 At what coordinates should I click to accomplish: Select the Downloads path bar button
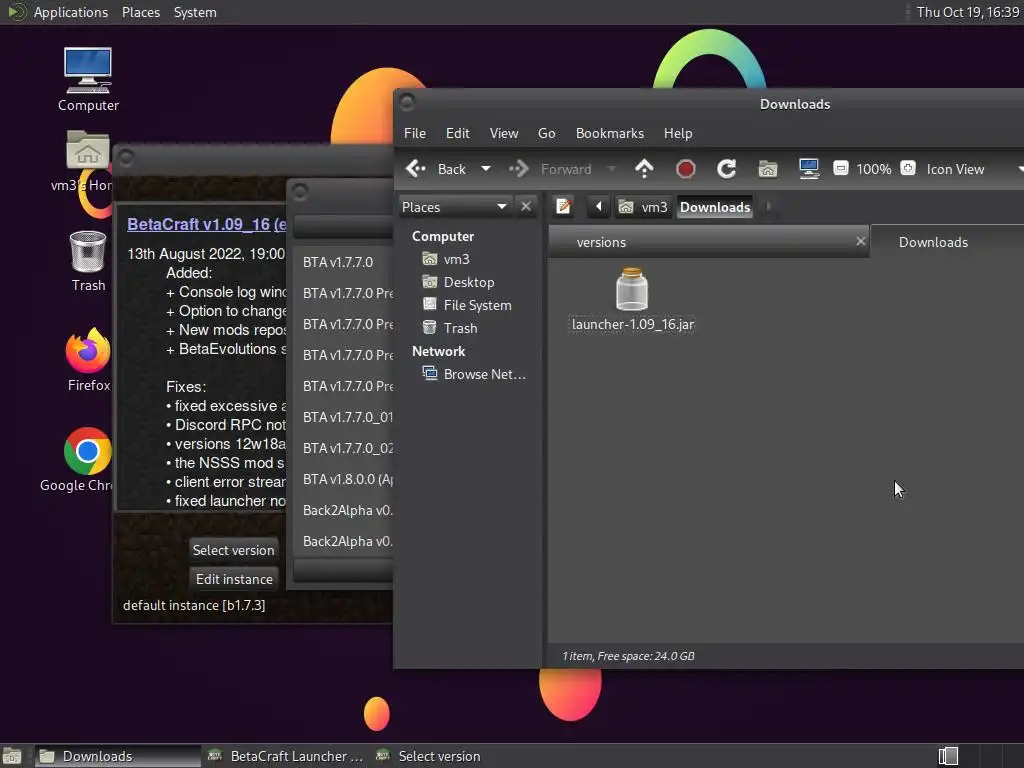tap(715, 207)
